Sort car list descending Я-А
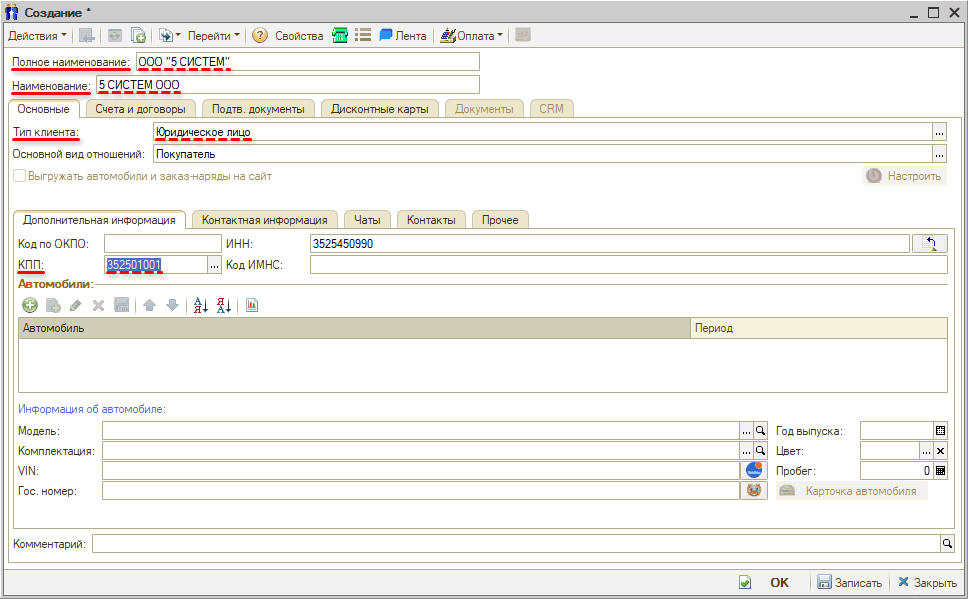The image size is (968, 599). [224, 305]
